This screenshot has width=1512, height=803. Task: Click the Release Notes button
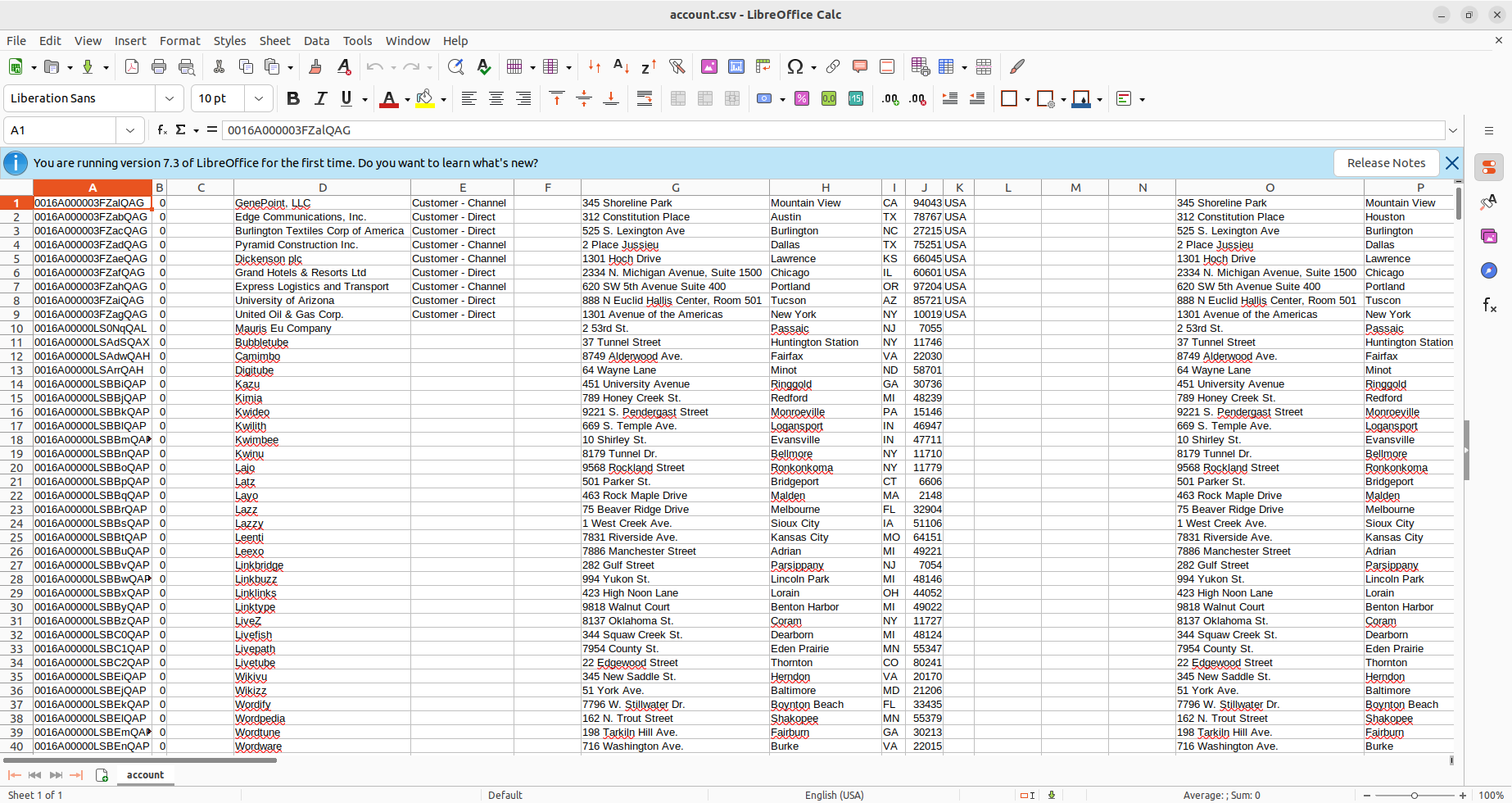pos(1386,163)
